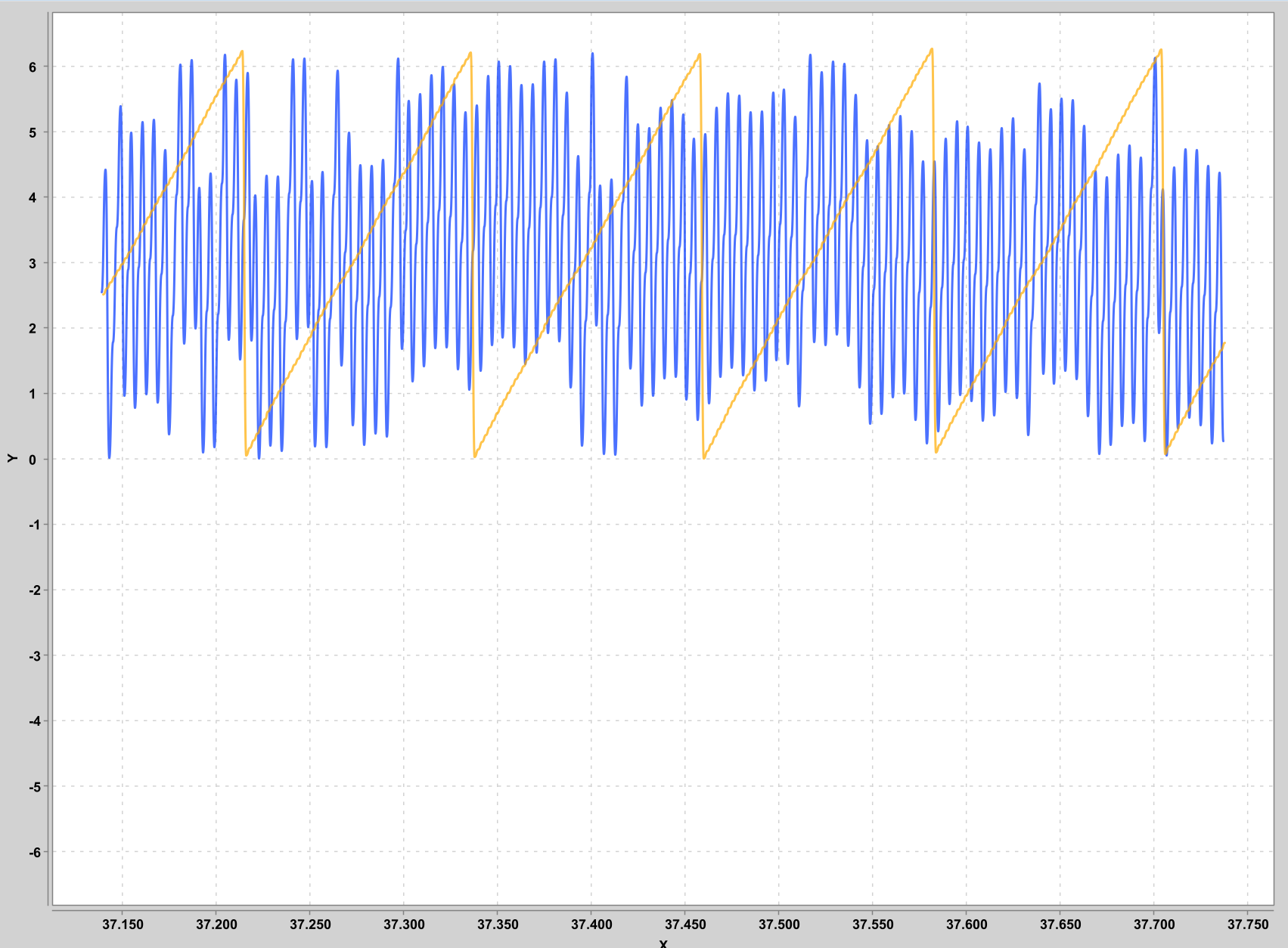
Task: Click the x-axis tick label 37.350
Action: pos(498,925)
